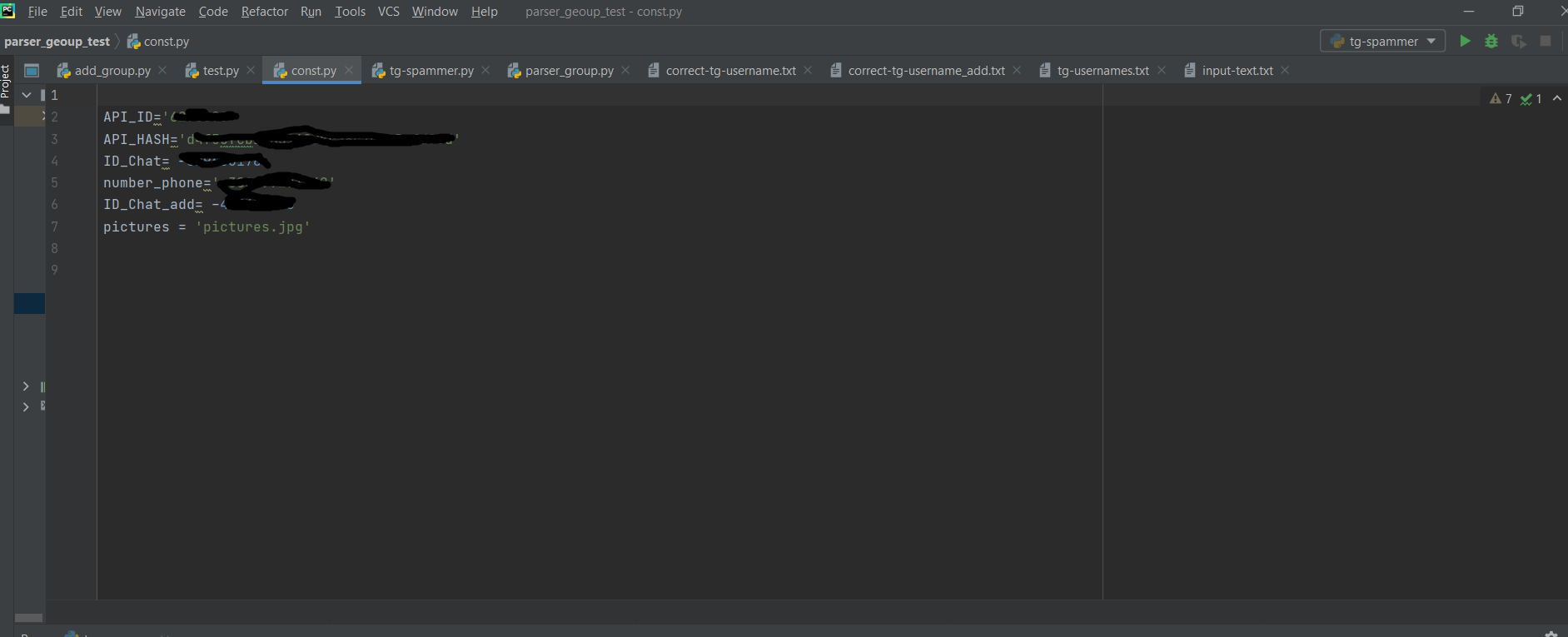The image size is (1568, 637).
Task: Run tg-spammer with coverage icon
Action: pyautogui.click(x=1519, y=41)
